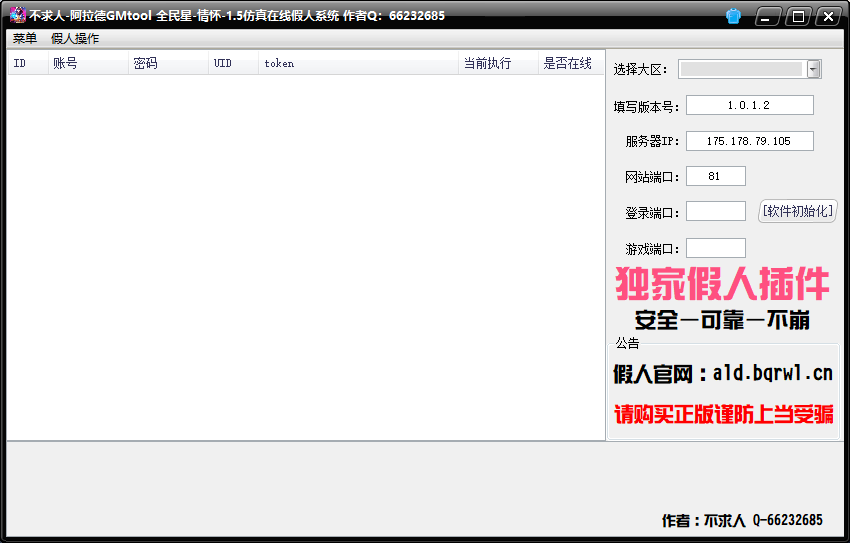850x543 pixels.
Task: Click the 选择大区 combo box field
Action: [750, 69]
